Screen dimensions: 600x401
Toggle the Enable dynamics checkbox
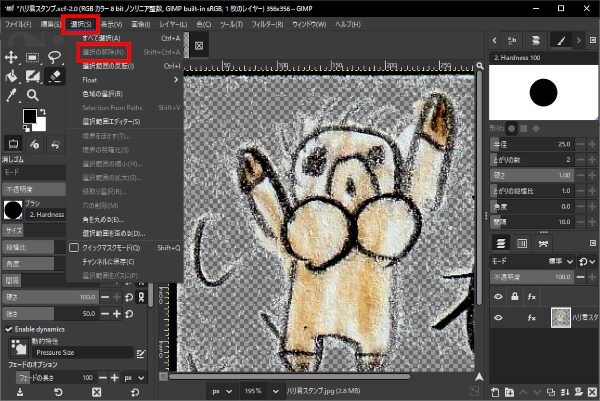coord(8,329)
